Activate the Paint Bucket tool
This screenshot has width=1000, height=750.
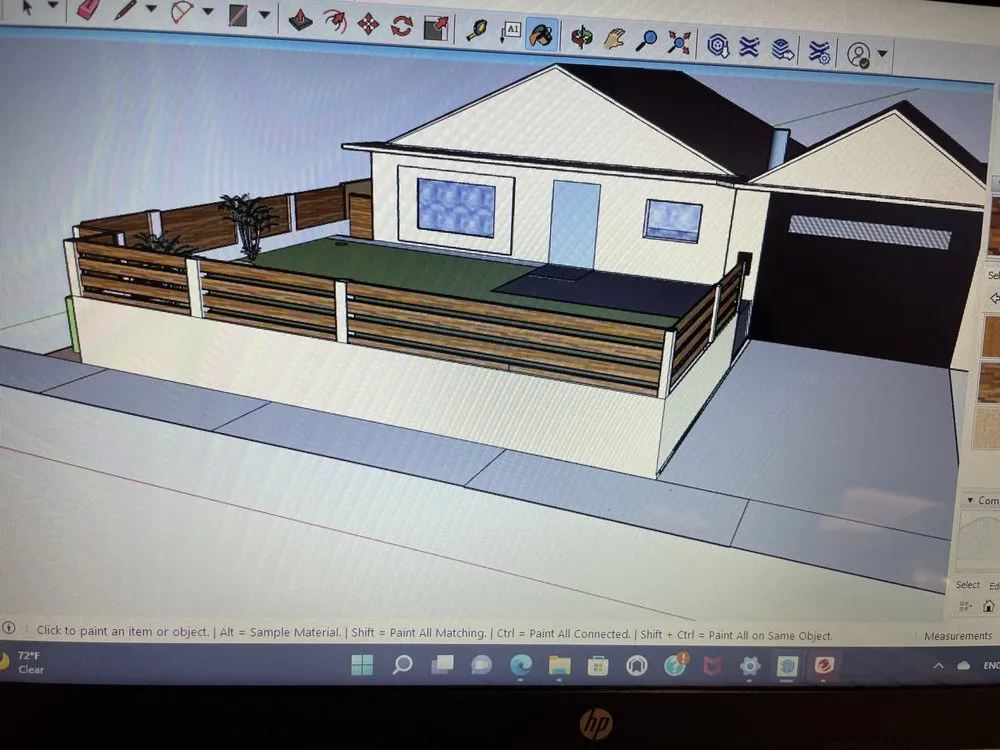coord(541,35)
